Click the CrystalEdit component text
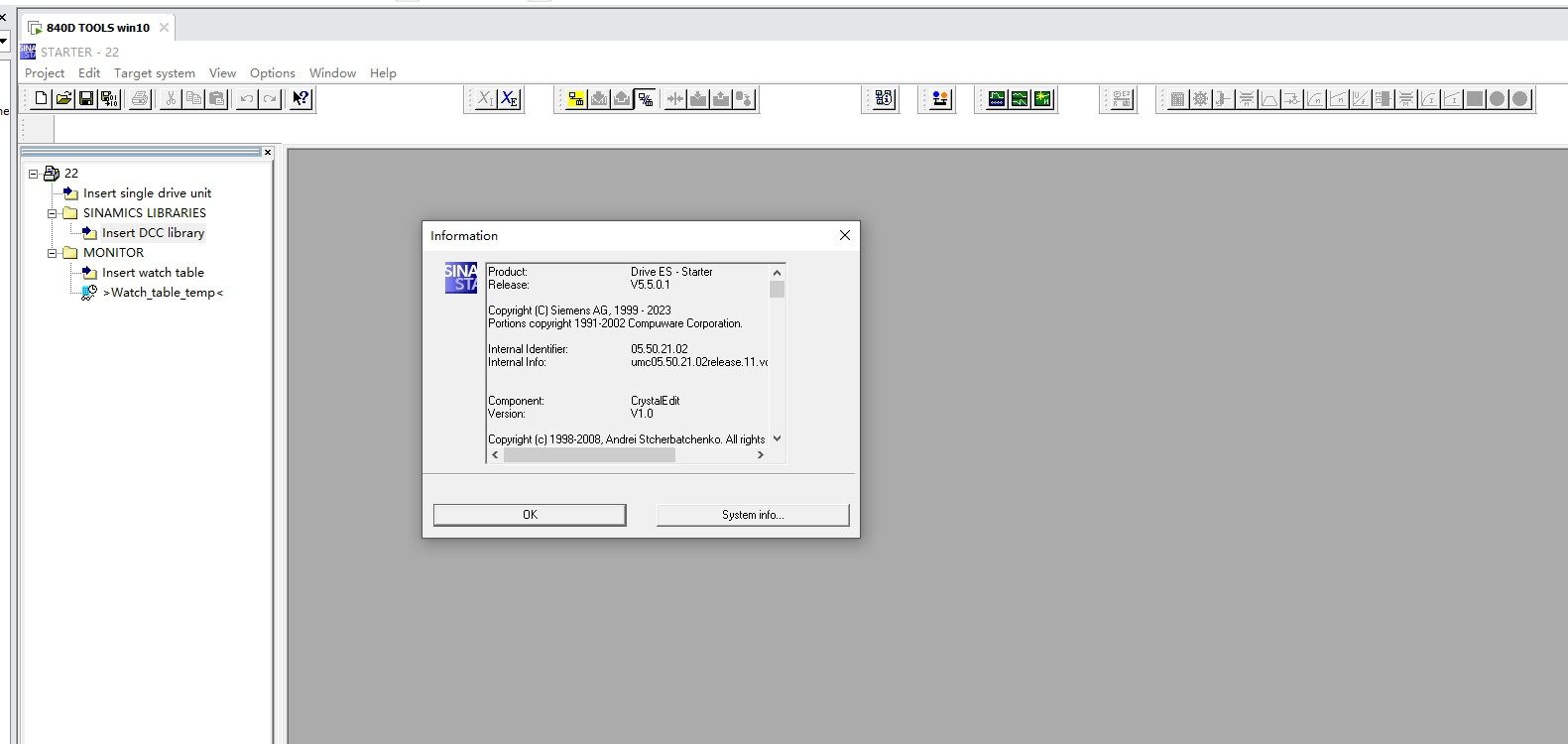 pyautogui.click(x=656, y=401)
